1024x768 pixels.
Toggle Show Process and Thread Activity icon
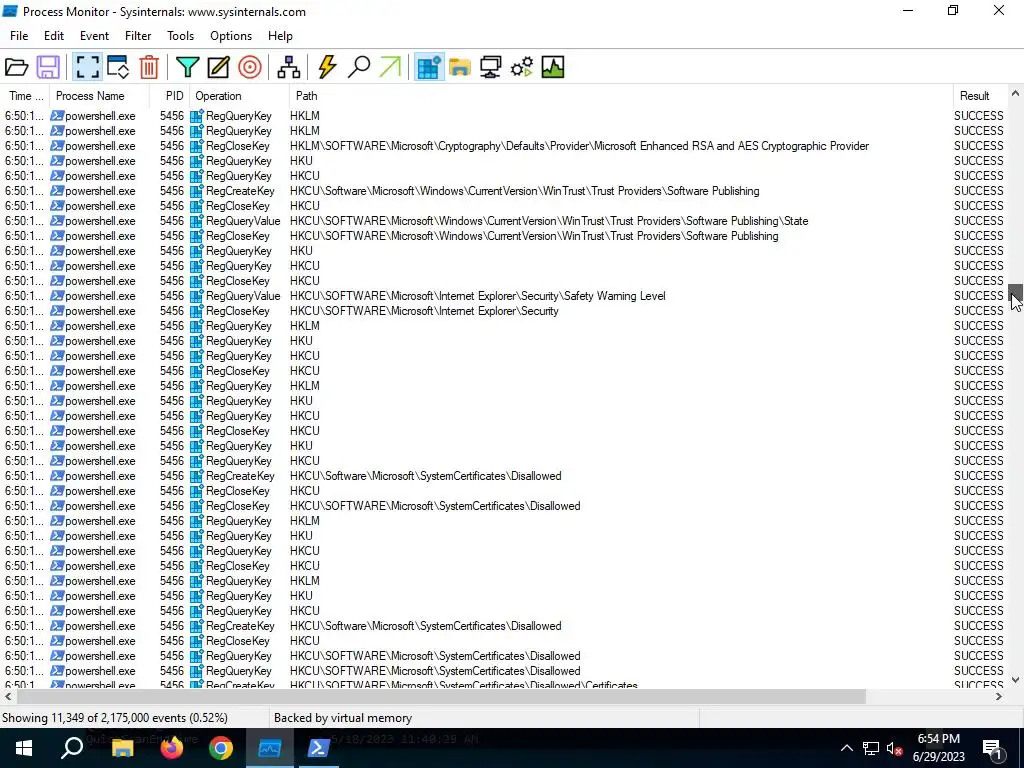522,67
